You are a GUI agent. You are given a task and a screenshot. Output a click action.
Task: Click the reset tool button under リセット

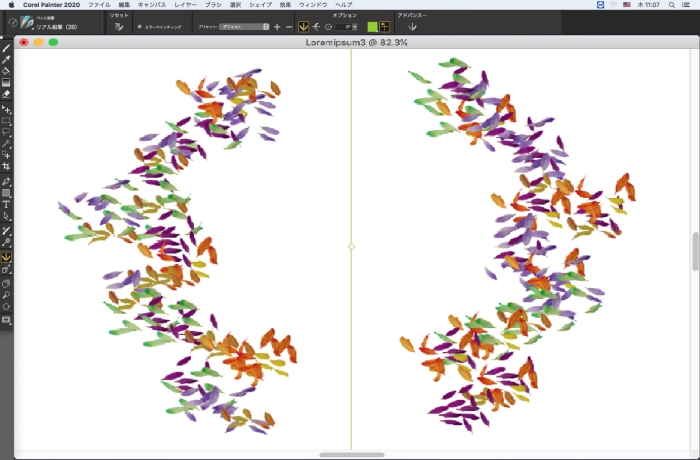coord(118,27)
